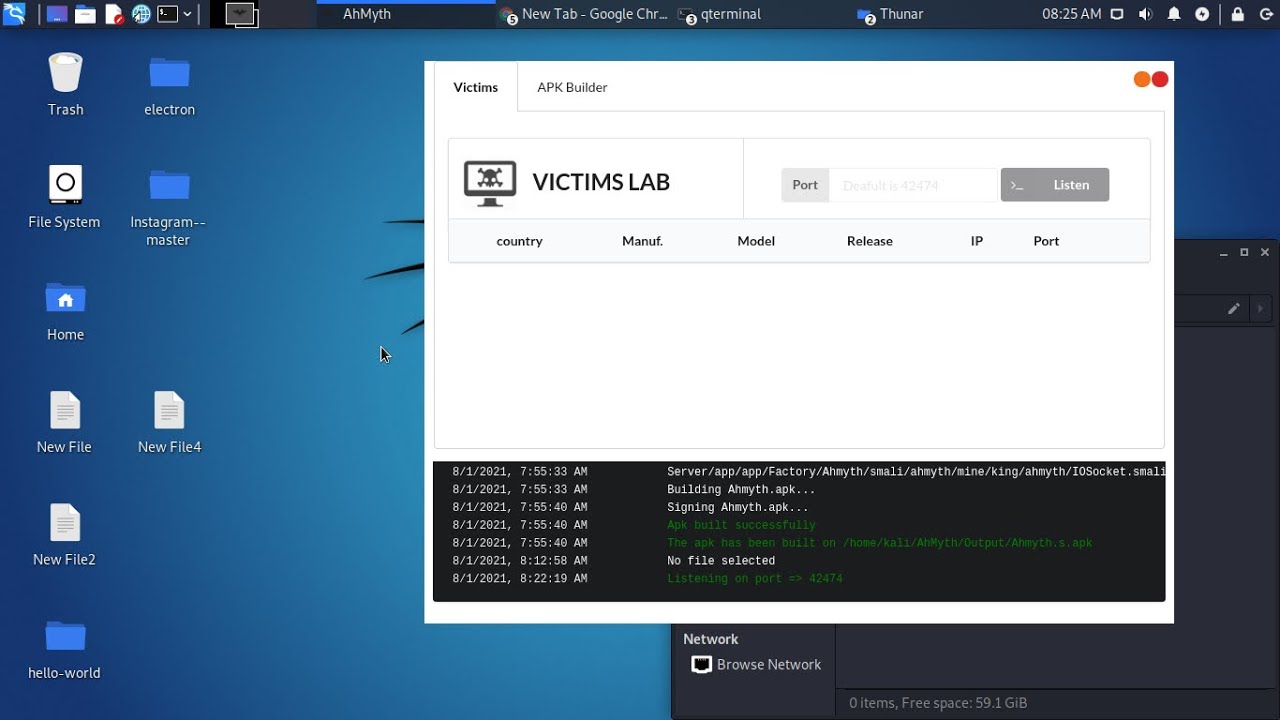Click the red close dot in AhMyth
Screen dimensions: 1280x720
[1160, 79]
